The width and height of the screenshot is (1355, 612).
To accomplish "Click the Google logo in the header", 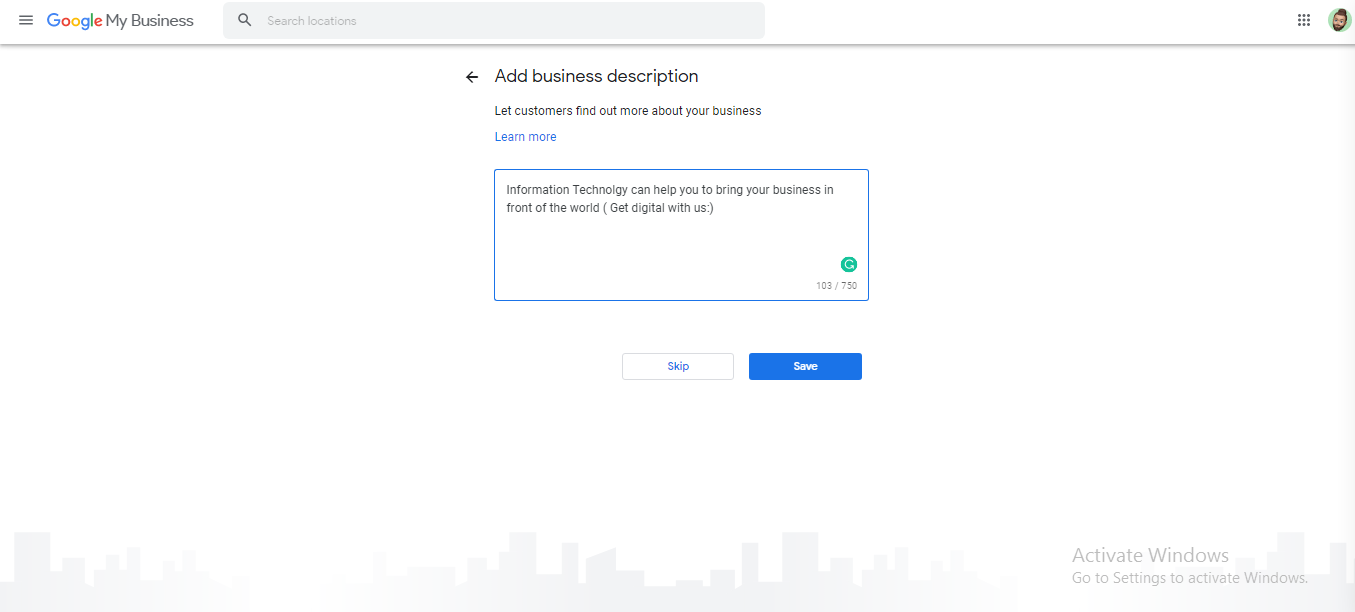I will click(x=74, y=21).
